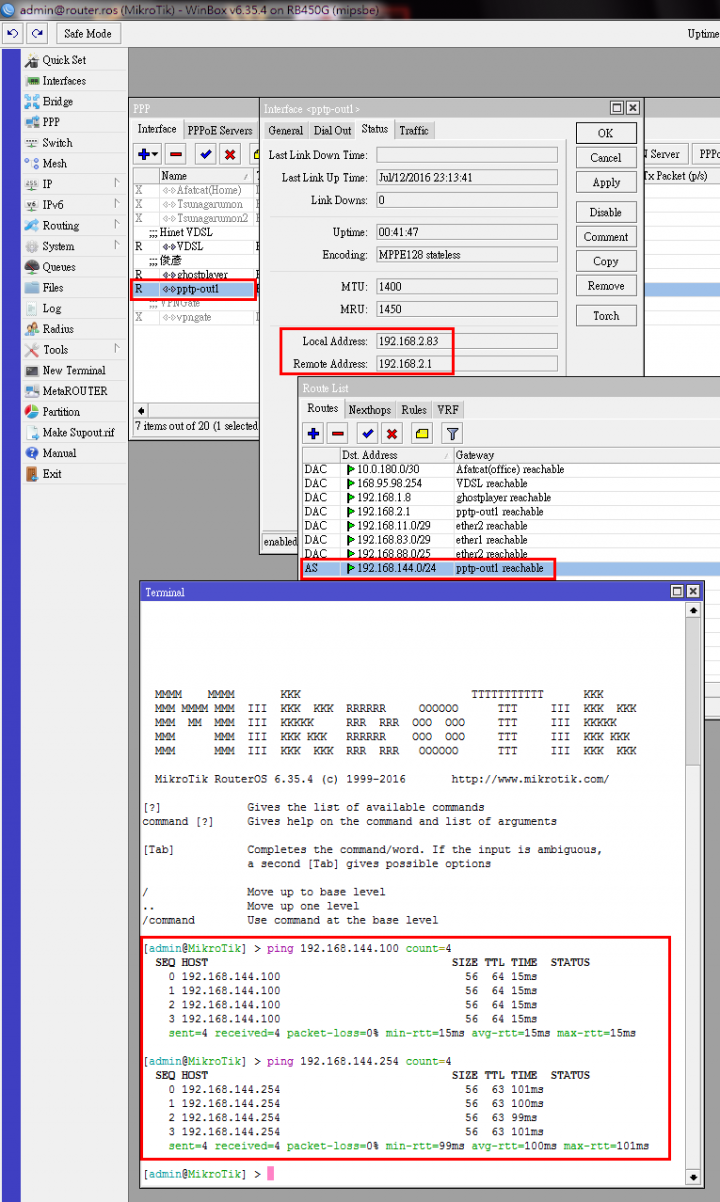Expand the IPv6 submenu
This screenshot has height=1202, width=720.
(x=75, y=205)
